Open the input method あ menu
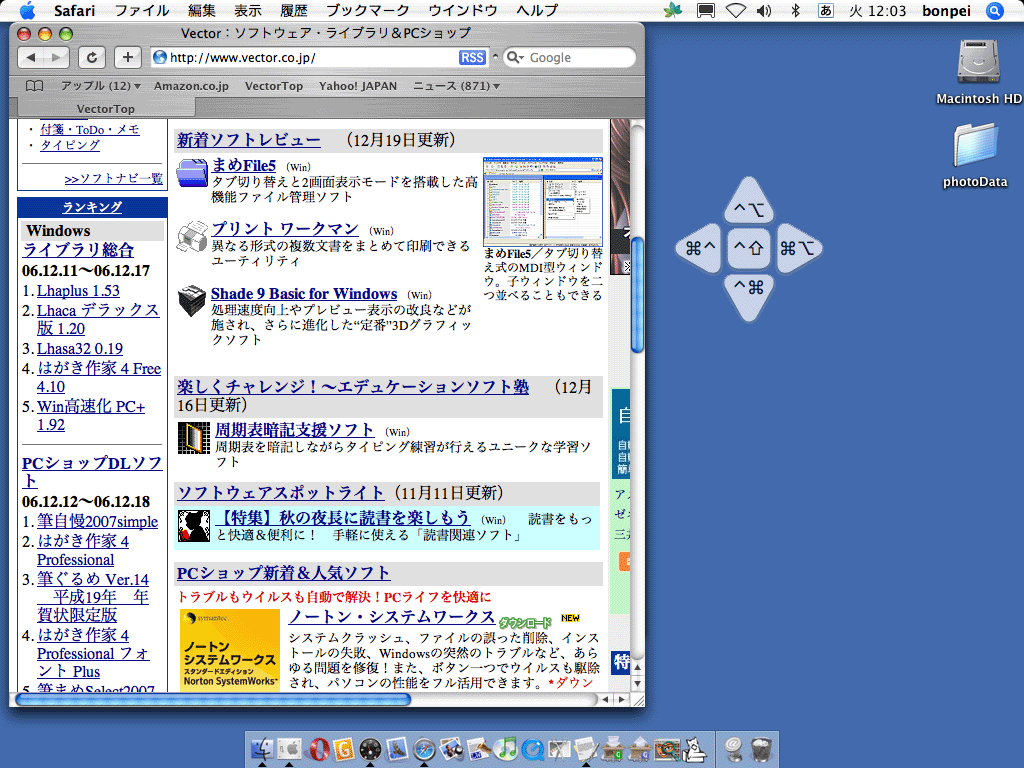1024x768 pixels. (825, 10)
